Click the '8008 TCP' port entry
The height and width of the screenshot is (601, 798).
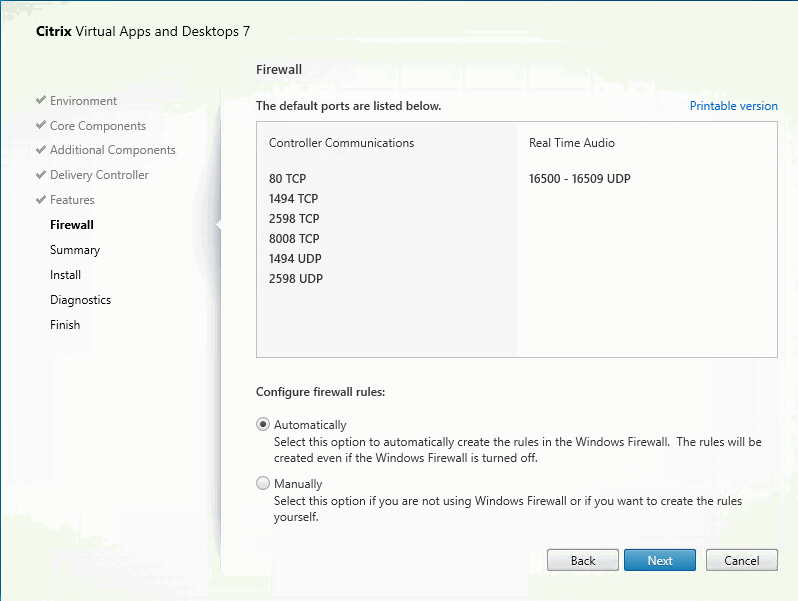click(294, 239)
